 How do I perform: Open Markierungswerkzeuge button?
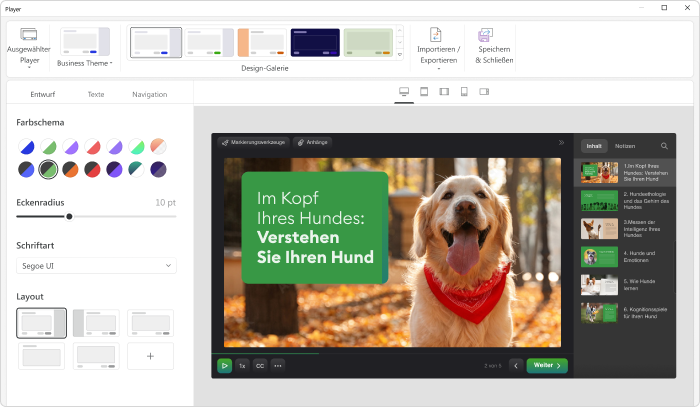pos(254,143)
